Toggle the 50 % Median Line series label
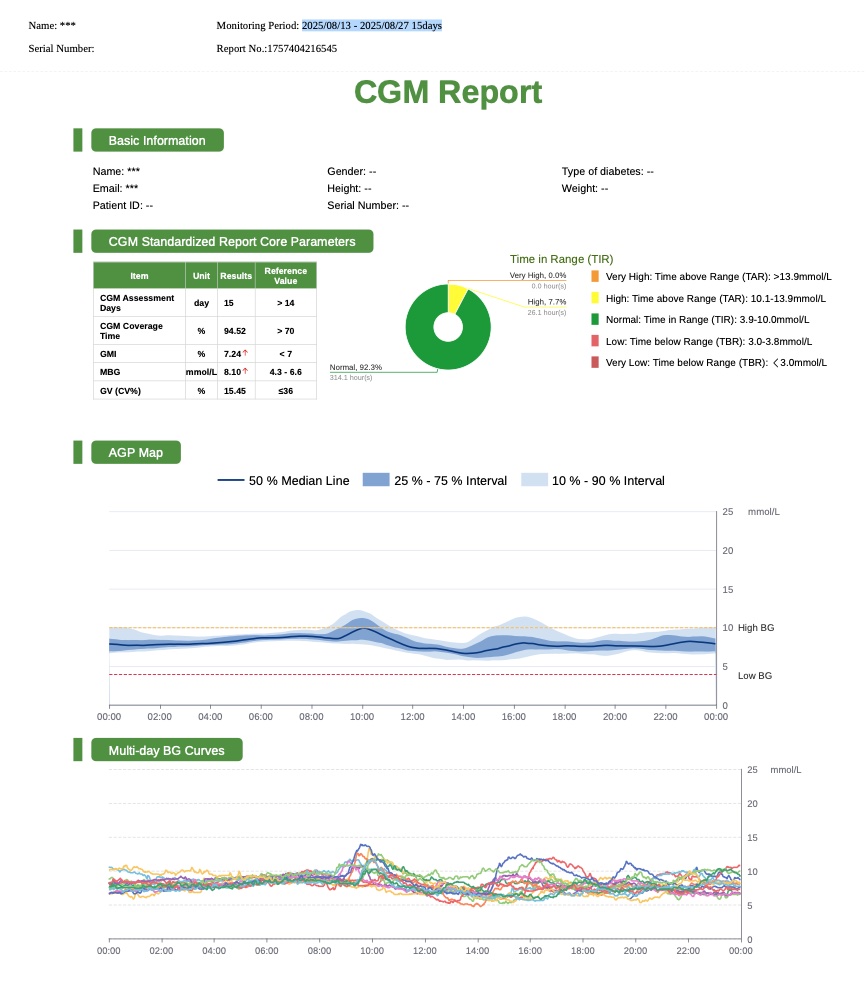This screenshot has height=994, width=866. [x=299, y=481]
